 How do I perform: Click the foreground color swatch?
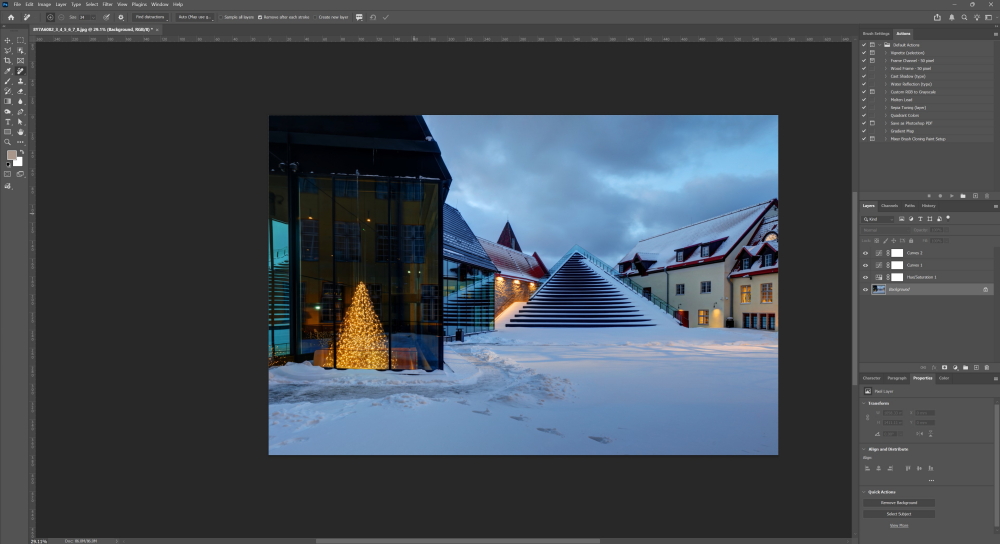(x=12, y=155)
